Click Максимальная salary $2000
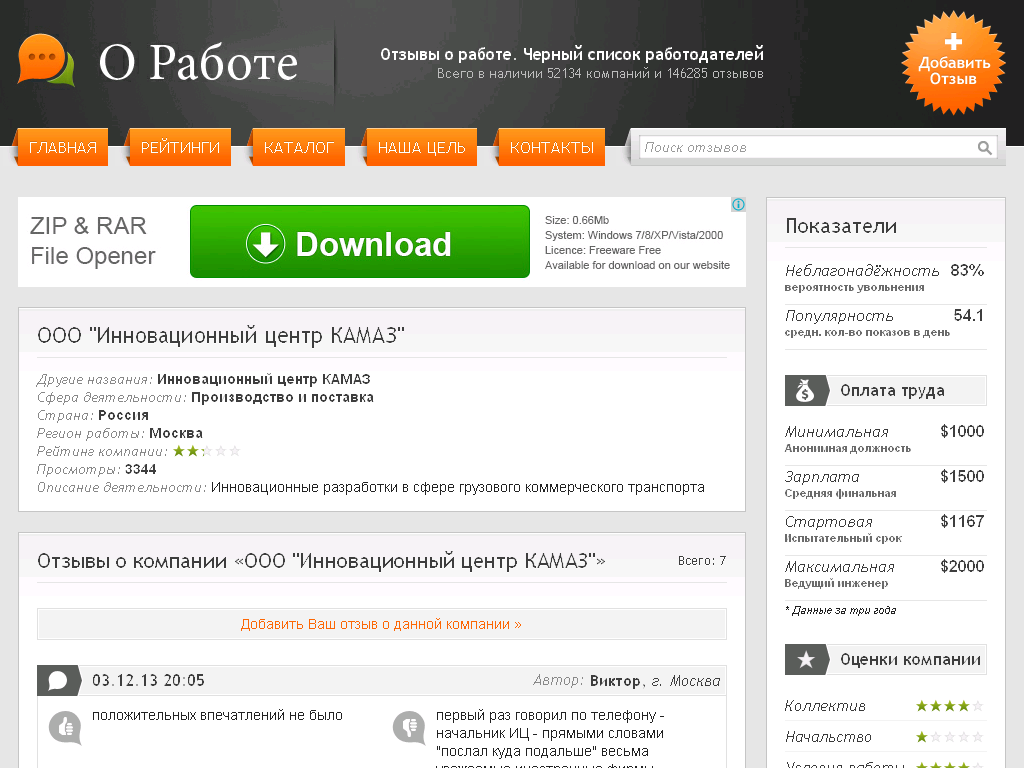The width and height of the screenshot is (1024, 768). point(962,566)
